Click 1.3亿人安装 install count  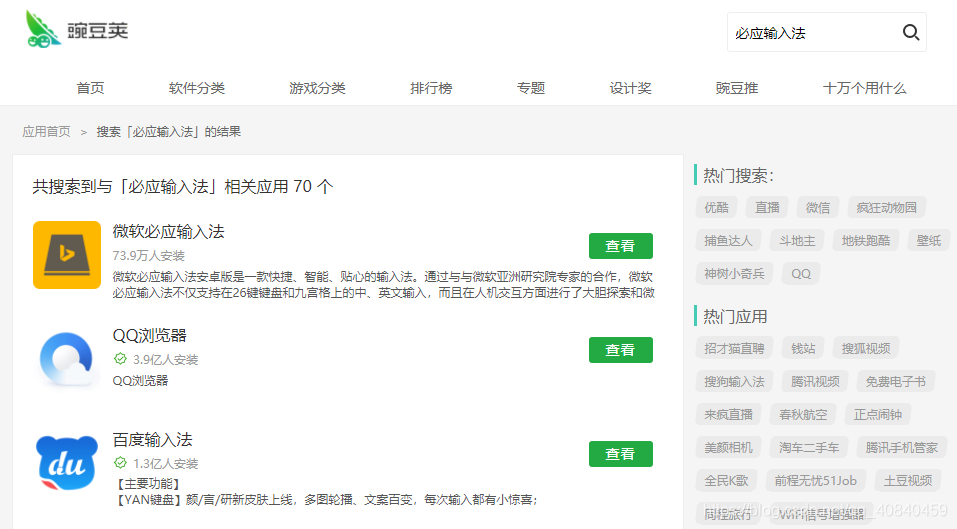[x=165, y=463]
